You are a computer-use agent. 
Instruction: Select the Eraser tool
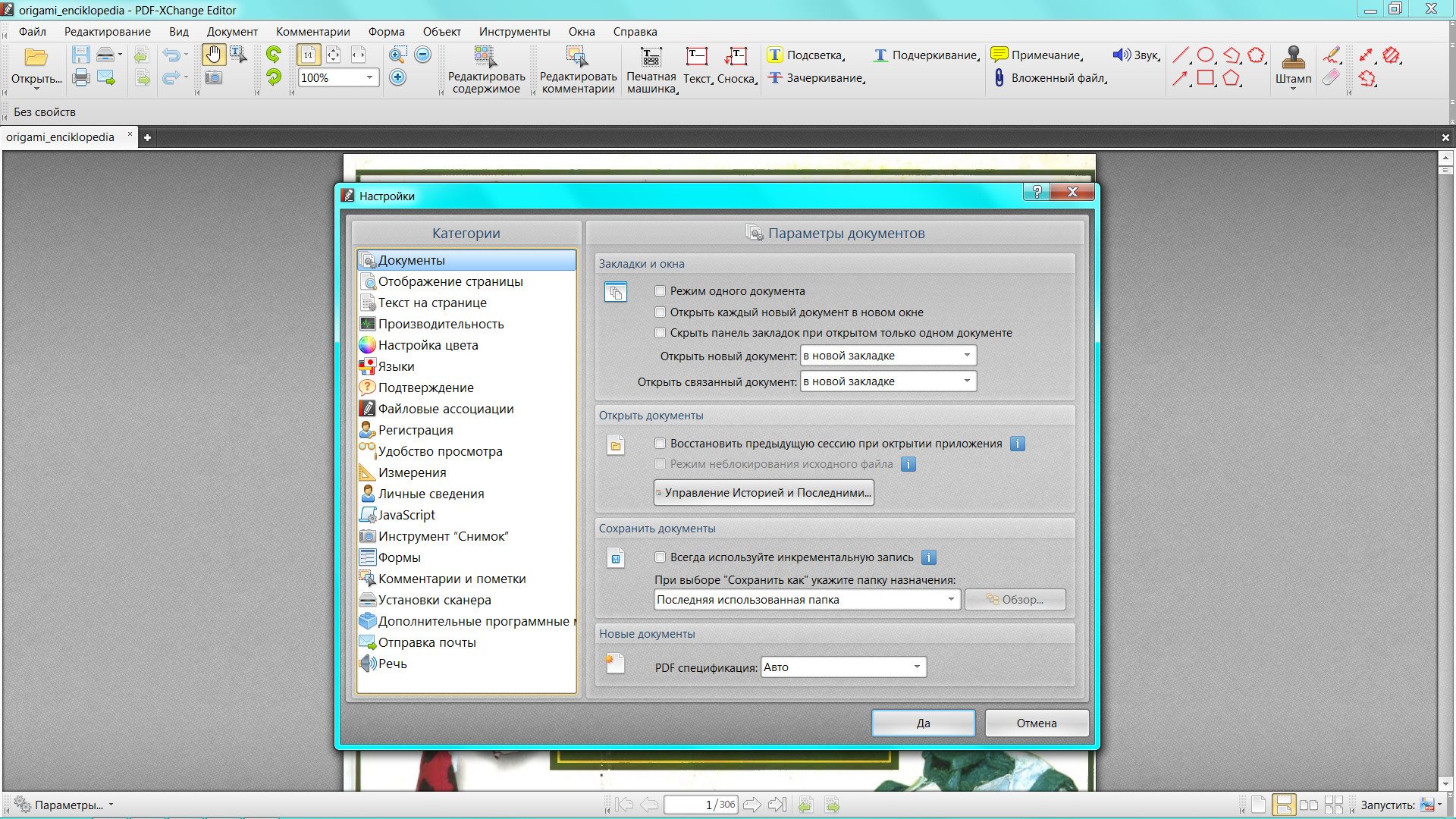click(1331, 77)
